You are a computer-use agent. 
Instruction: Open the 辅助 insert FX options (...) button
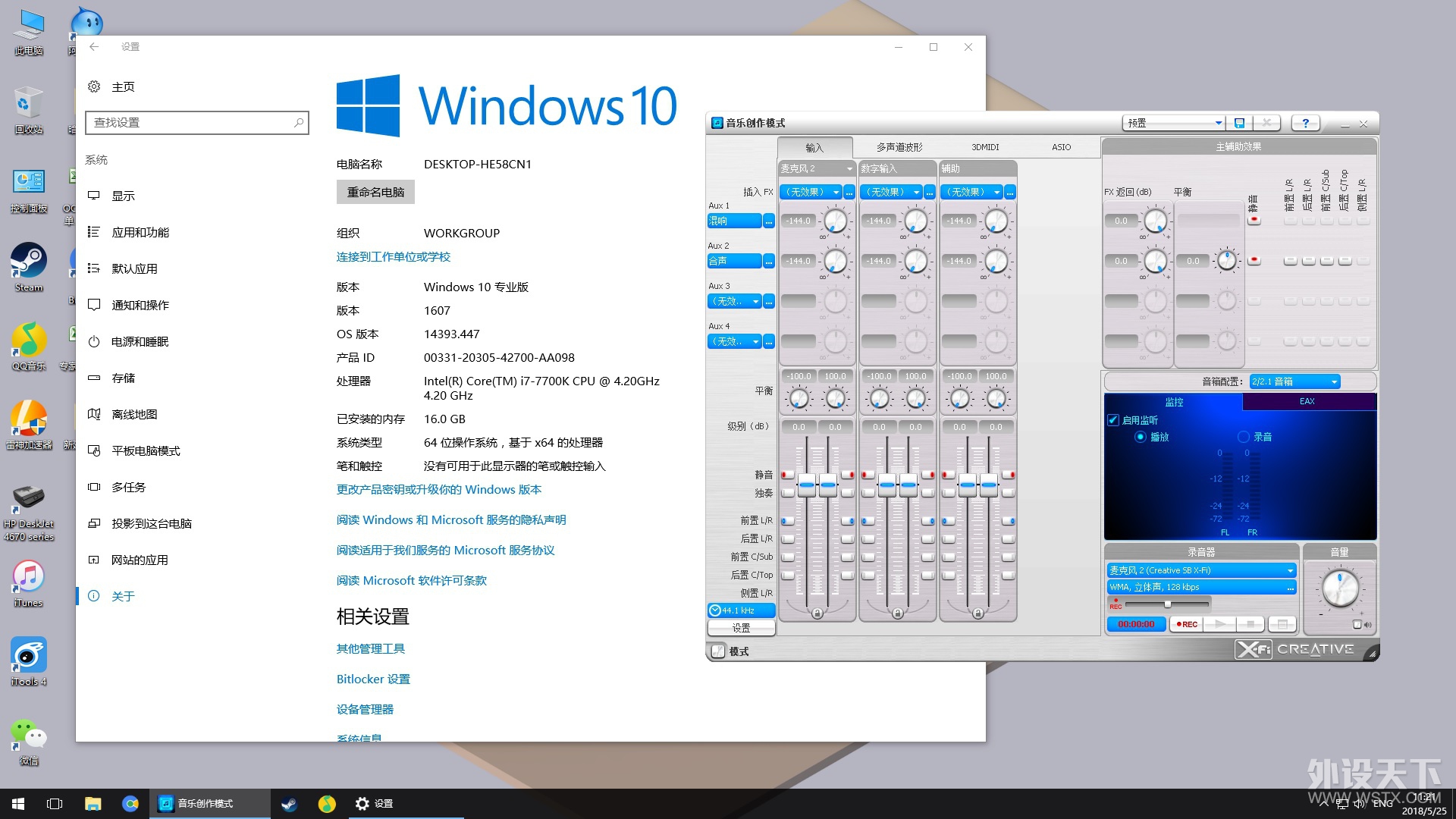click(x=1010, y=192)
